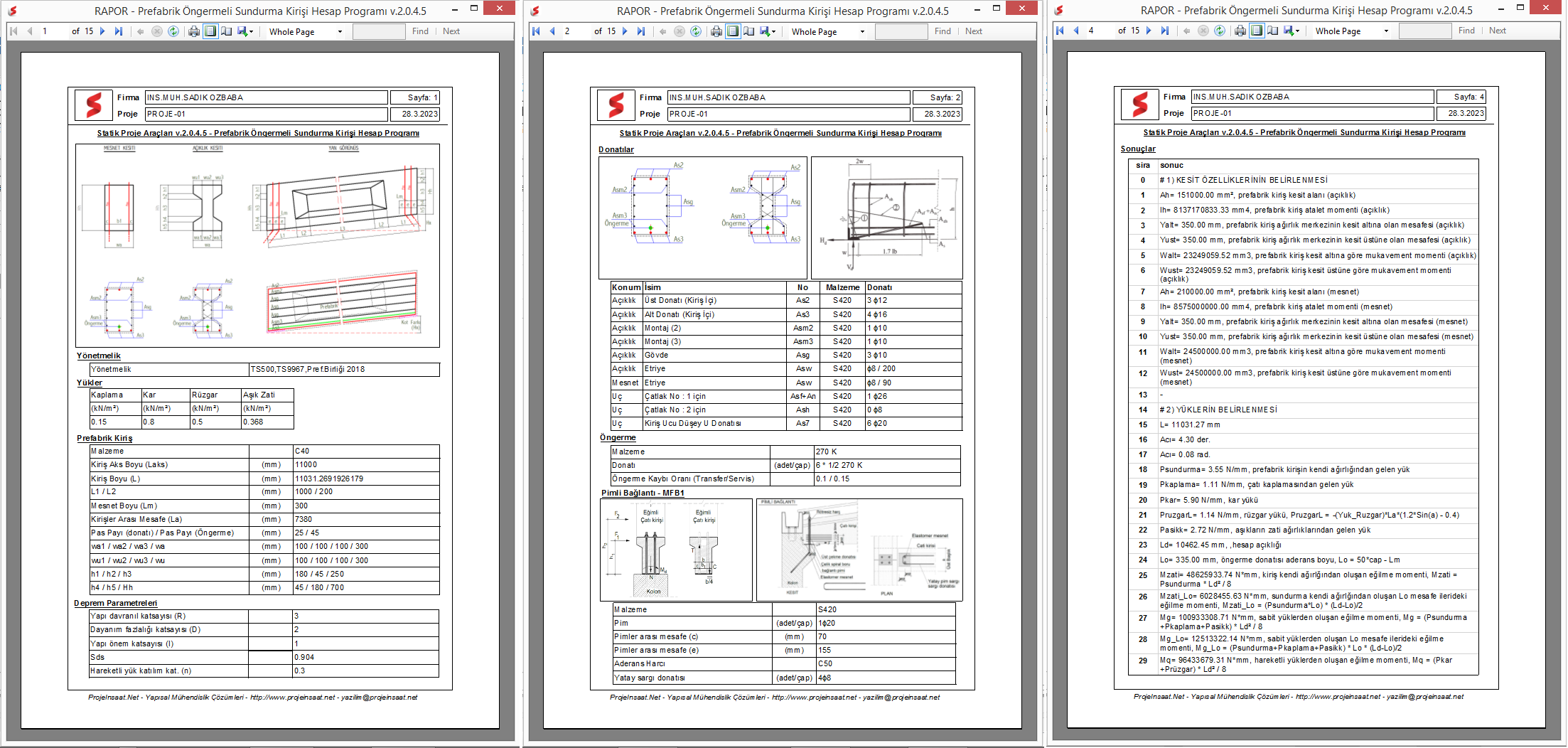Viewport: 1568px width, 748px height.
Task: Jump to last page in page 1 window
Action: click(119, 31)
